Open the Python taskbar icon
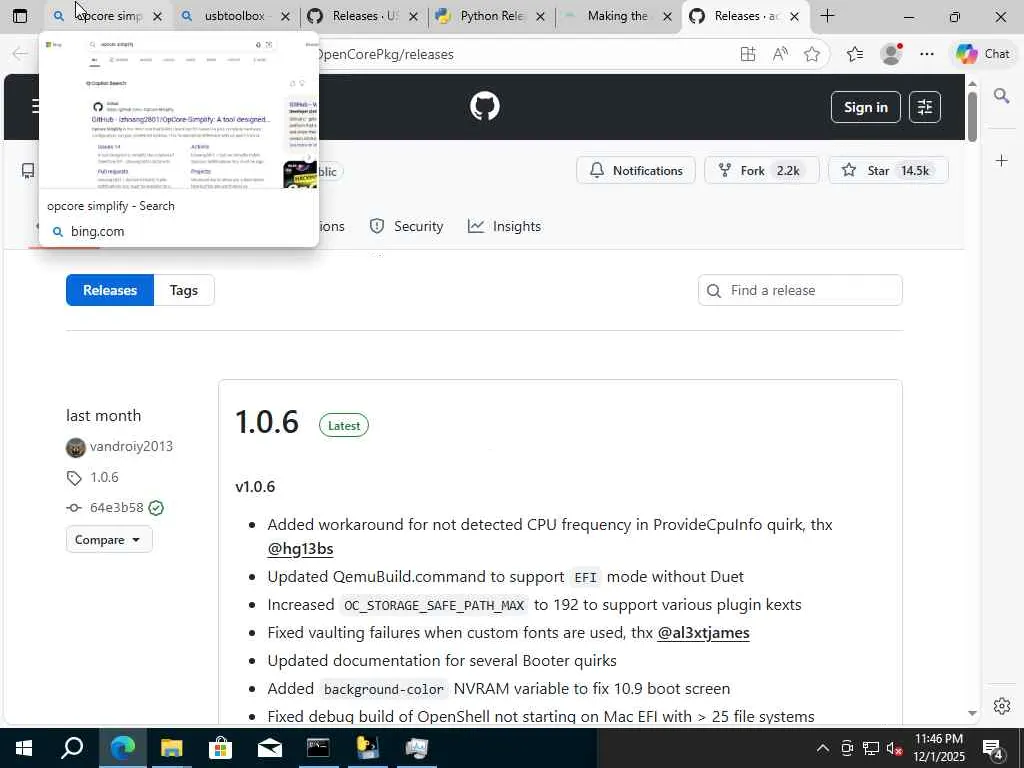 (x=367, y=748)
